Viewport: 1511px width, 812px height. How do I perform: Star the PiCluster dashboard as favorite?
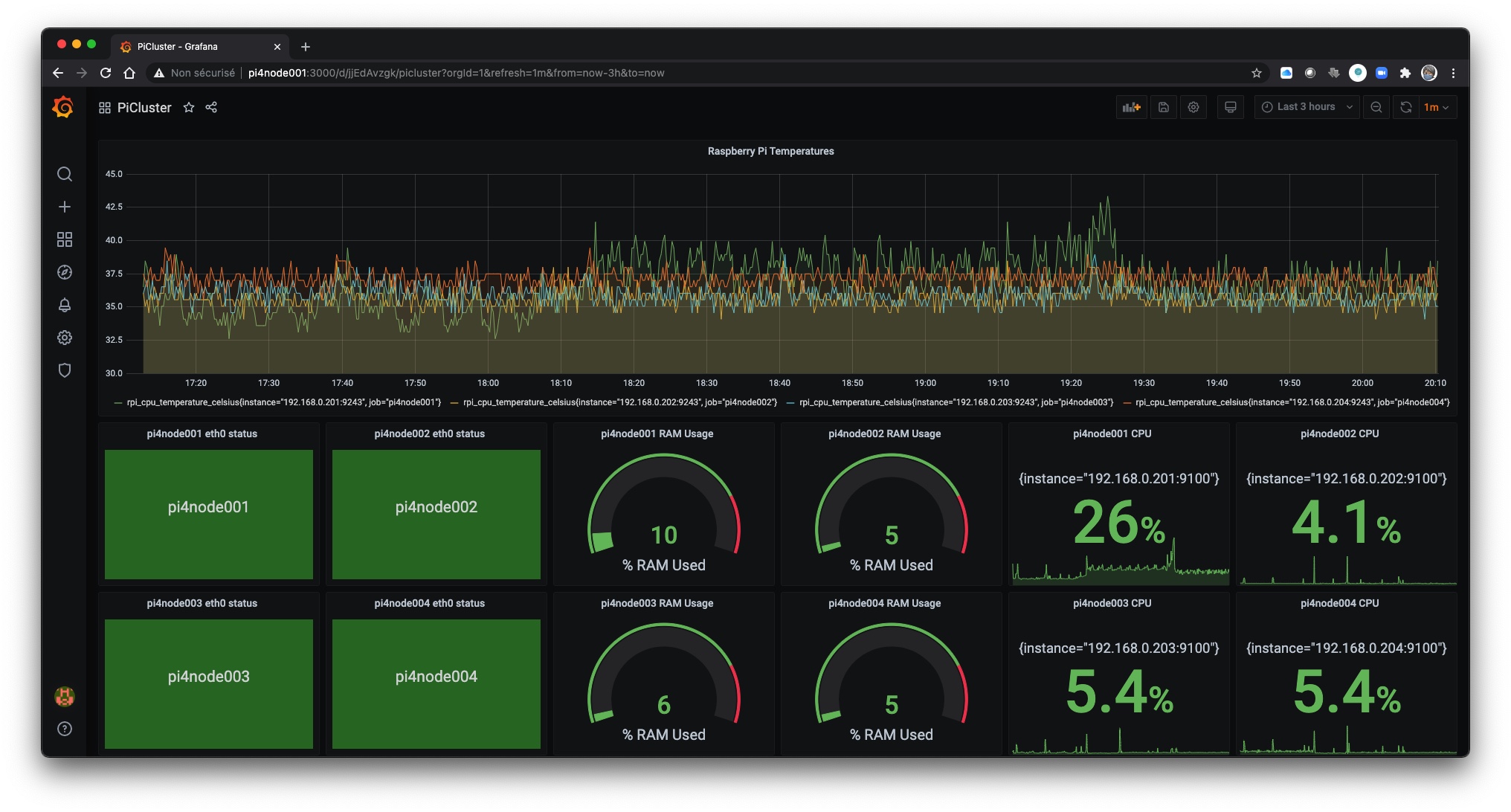(x=189, y=107)
